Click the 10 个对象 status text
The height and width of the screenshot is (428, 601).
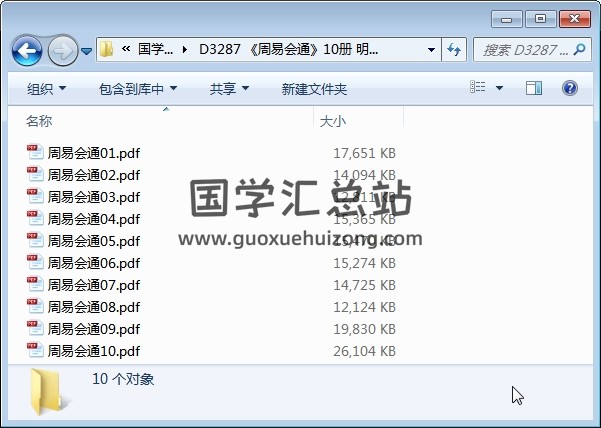coord(123,379)
